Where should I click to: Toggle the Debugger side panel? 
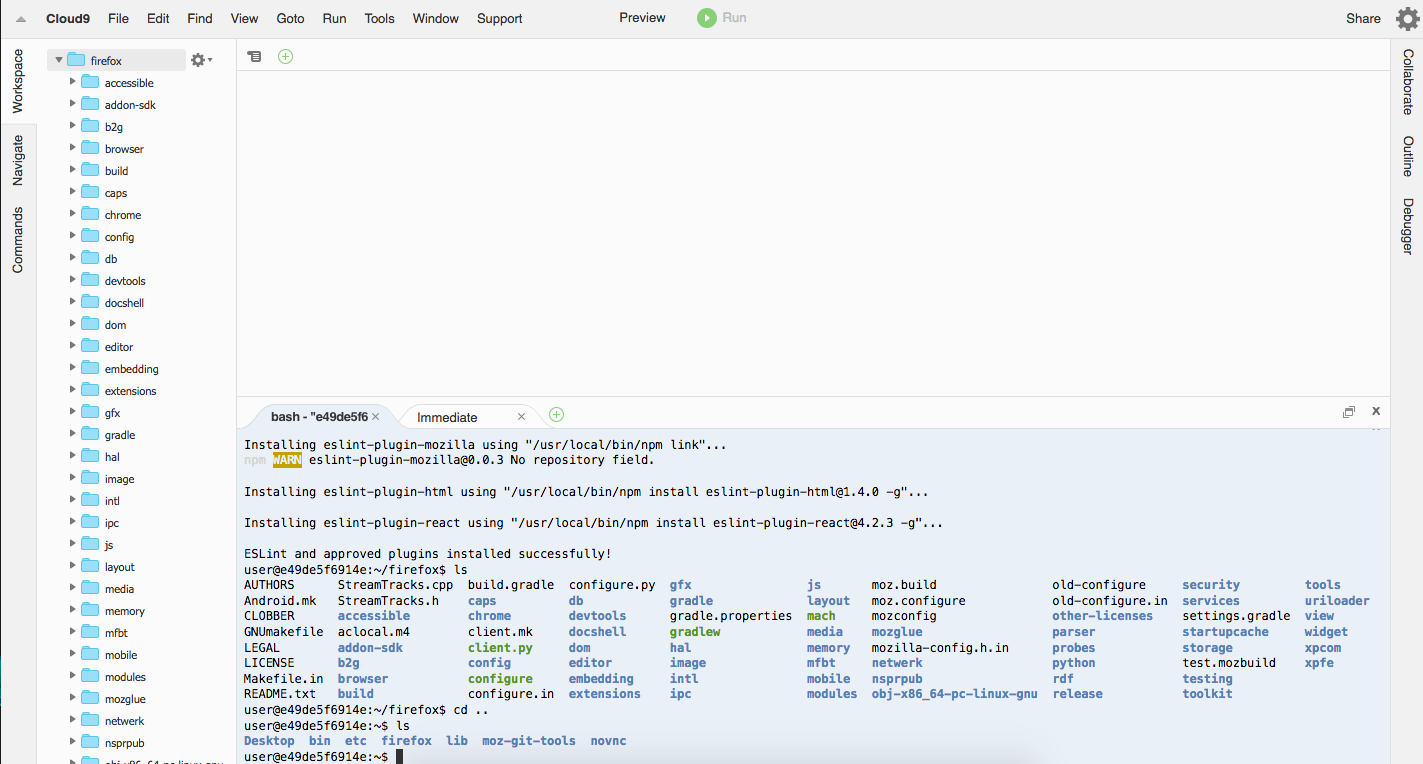[x=1407, y=225]
